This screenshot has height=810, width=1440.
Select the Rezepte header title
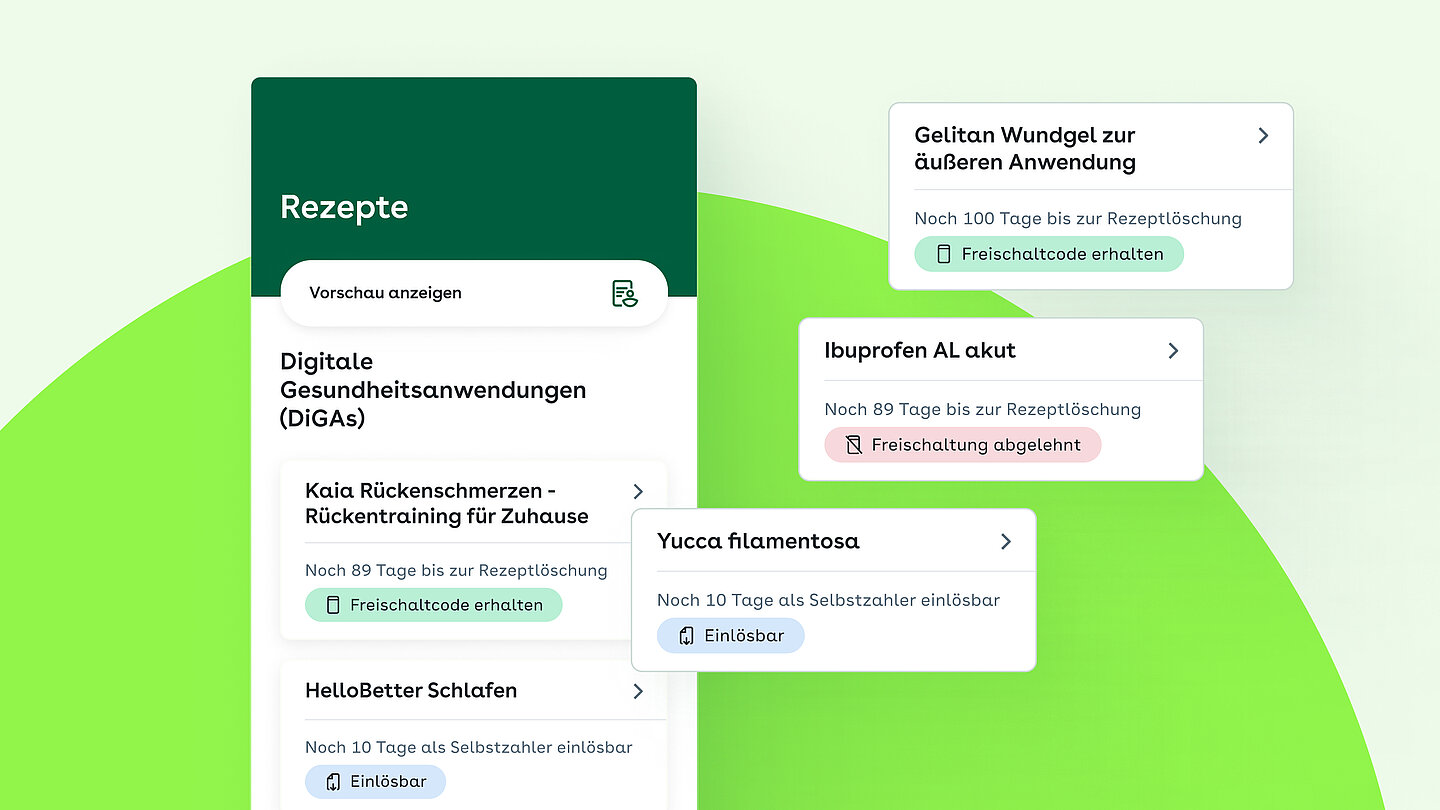coord(344,207)
